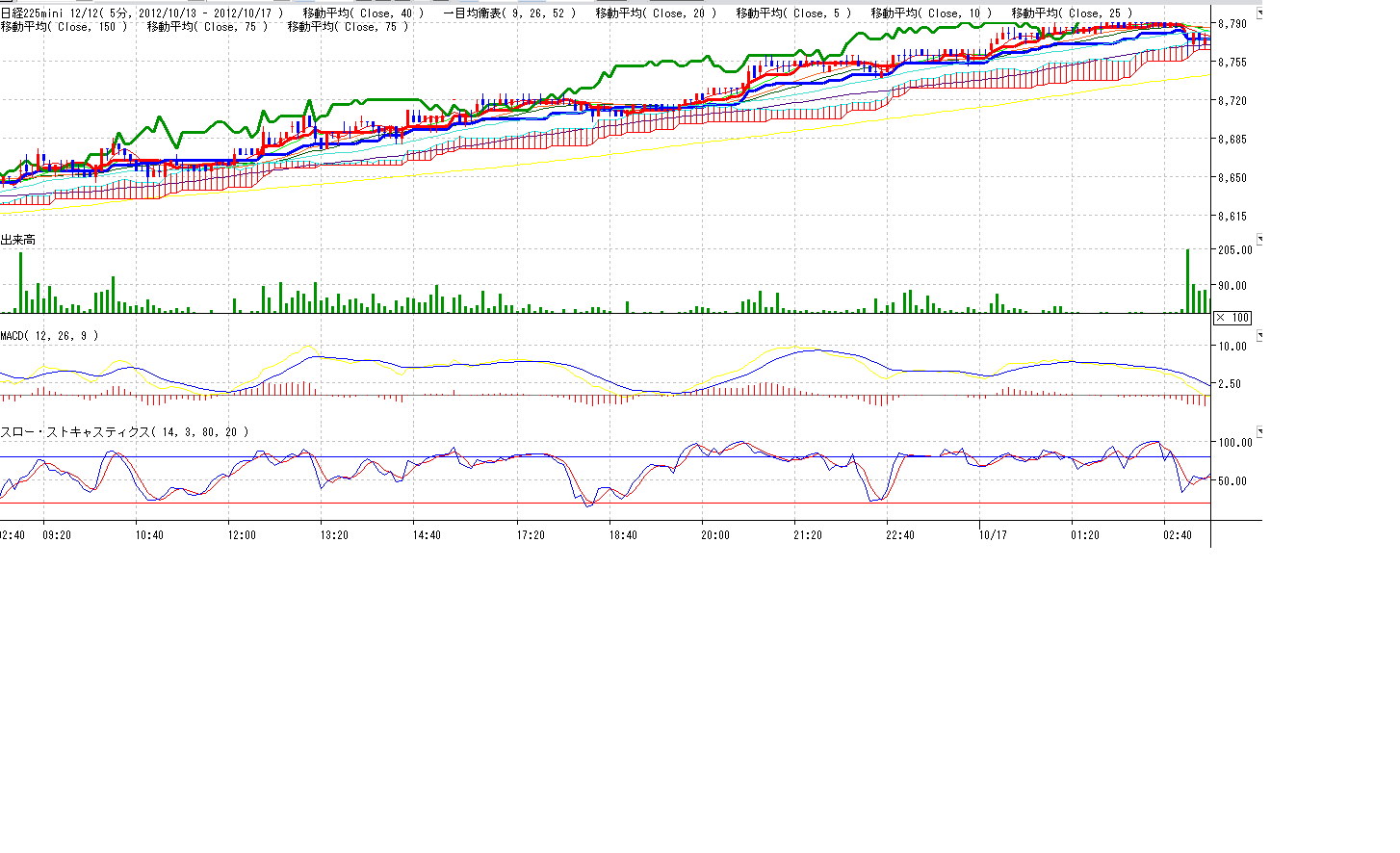Expand the Slow Stochastics panel menu arrow
This screenshot has height=853, width=1400.
1259,432
